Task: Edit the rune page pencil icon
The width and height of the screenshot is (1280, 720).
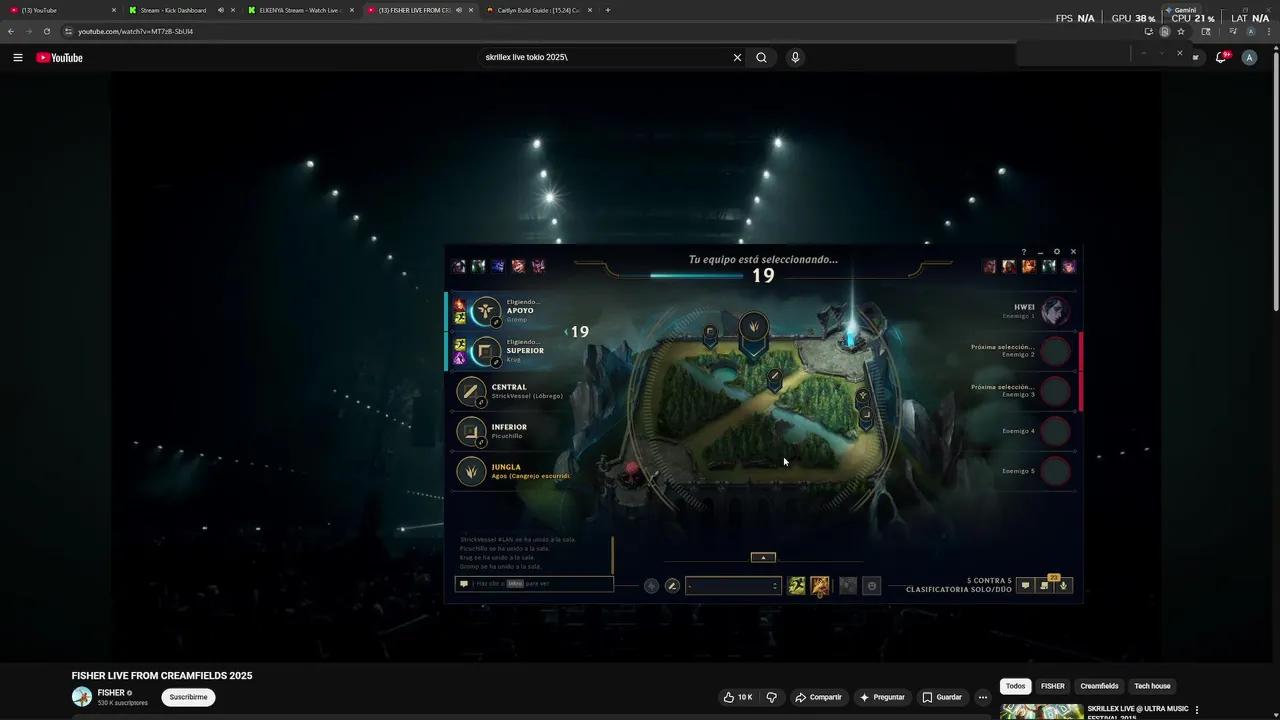Action: click(x=672, y=586)
